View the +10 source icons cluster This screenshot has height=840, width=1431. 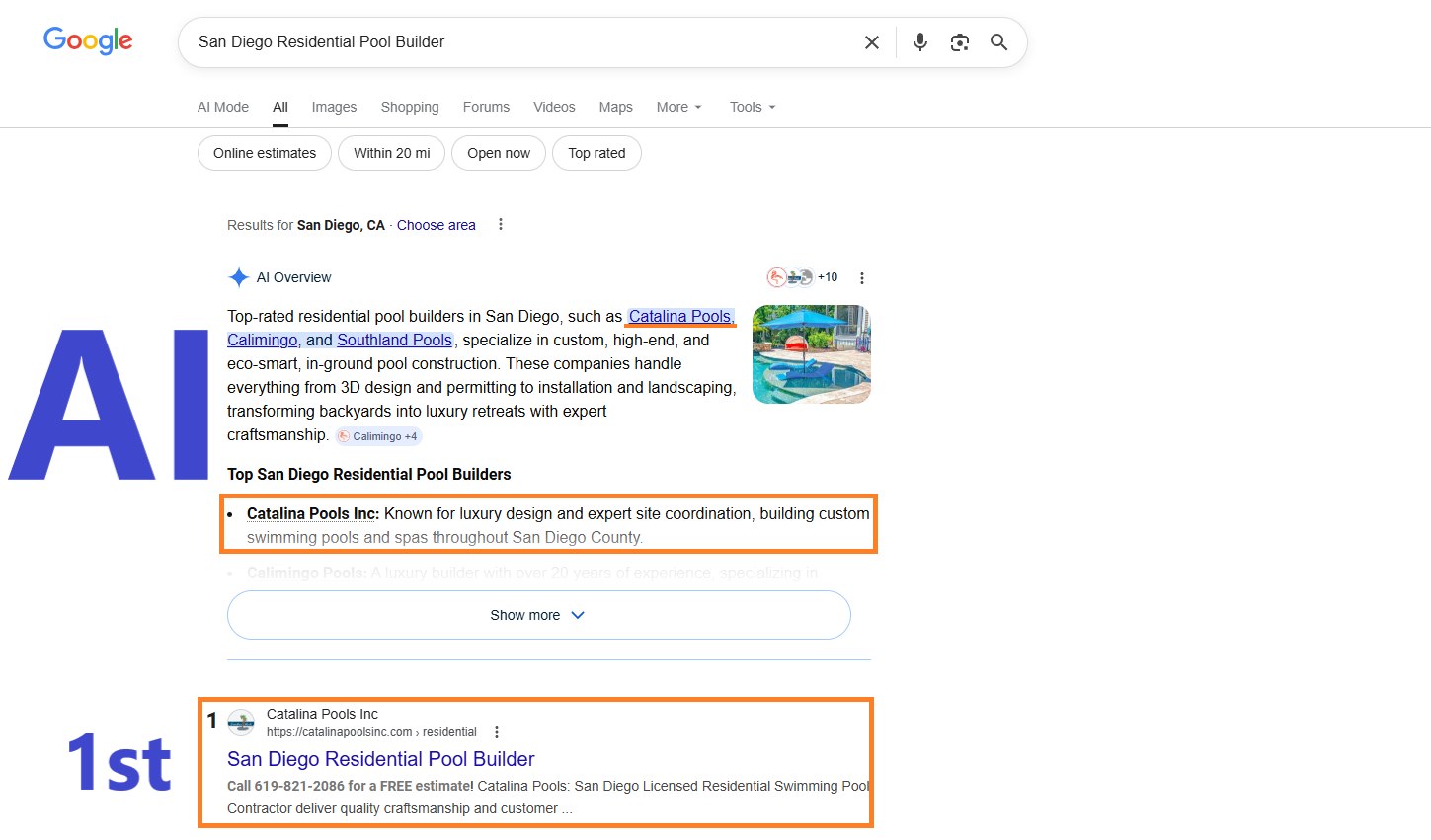coord(803,277)
